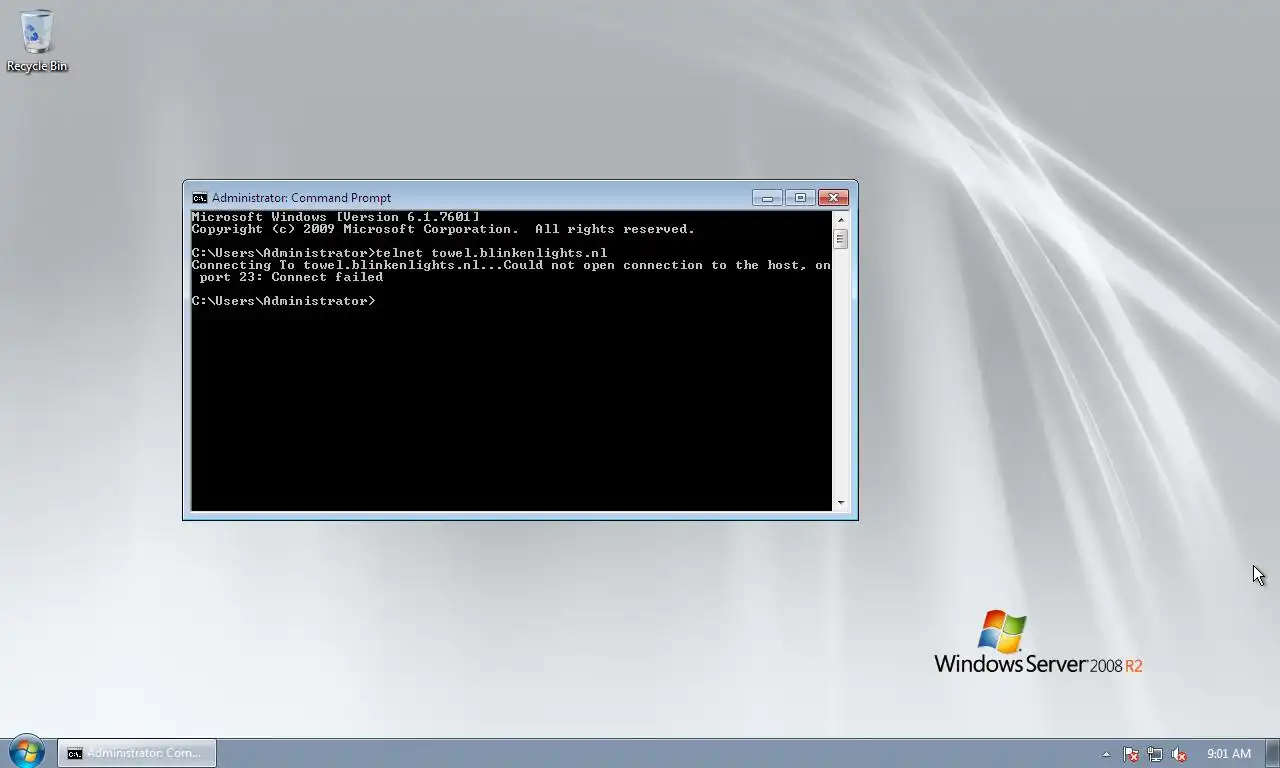Screen dimensions: 1280x768
Task: Open the Windows Start orb
Action: (x=26, y=752)
